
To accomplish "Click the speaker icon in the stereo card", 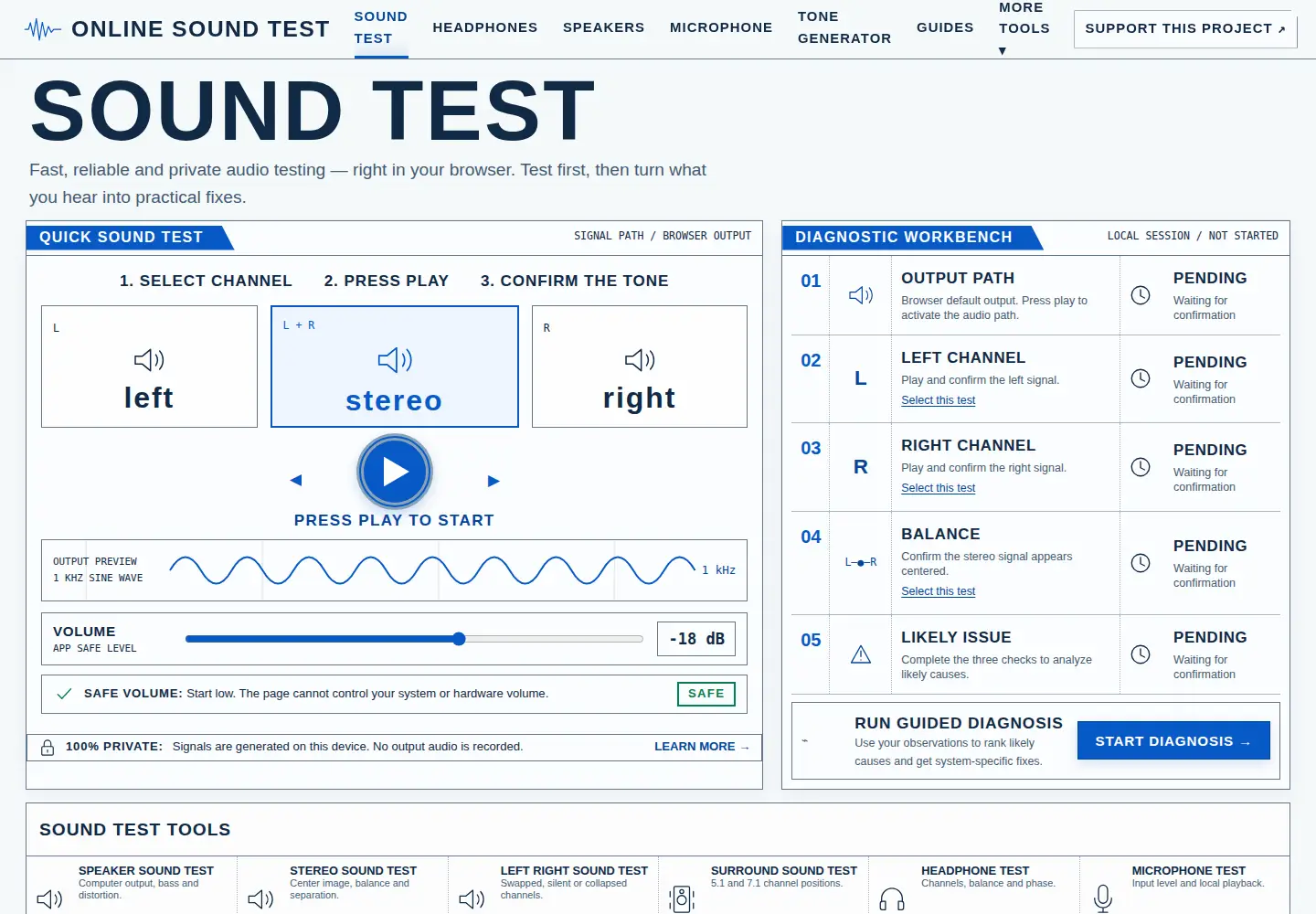I will pyautogui.click(x=395, y=360).
